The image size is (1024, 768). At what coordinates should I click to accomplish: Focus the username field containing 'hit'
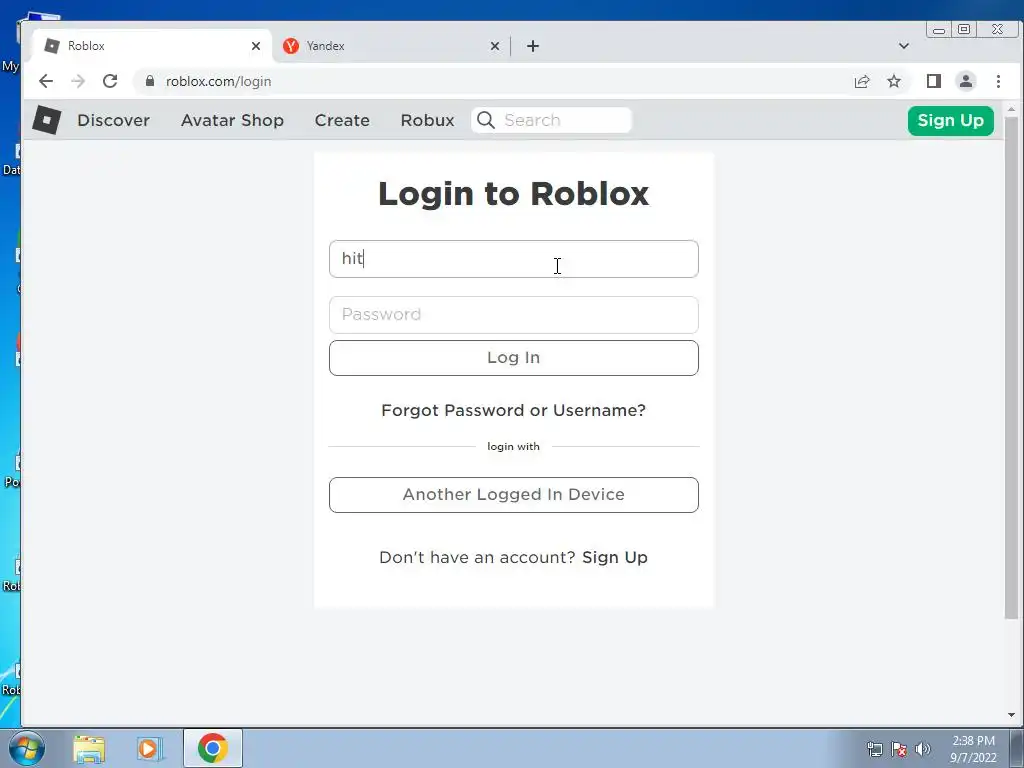(x=514, y=259)
